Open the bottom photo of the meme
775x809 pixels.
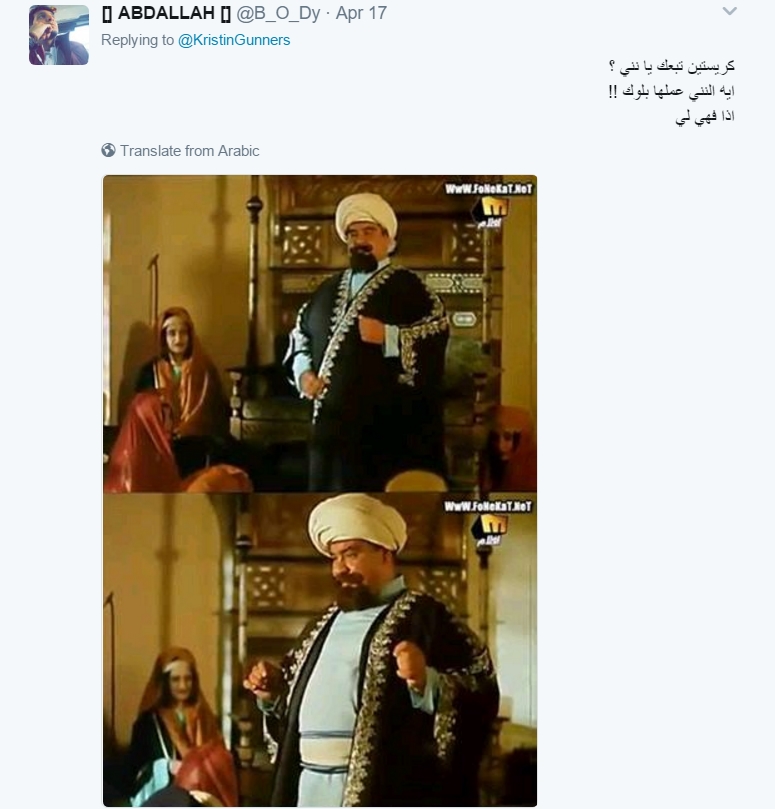point(320,650)
